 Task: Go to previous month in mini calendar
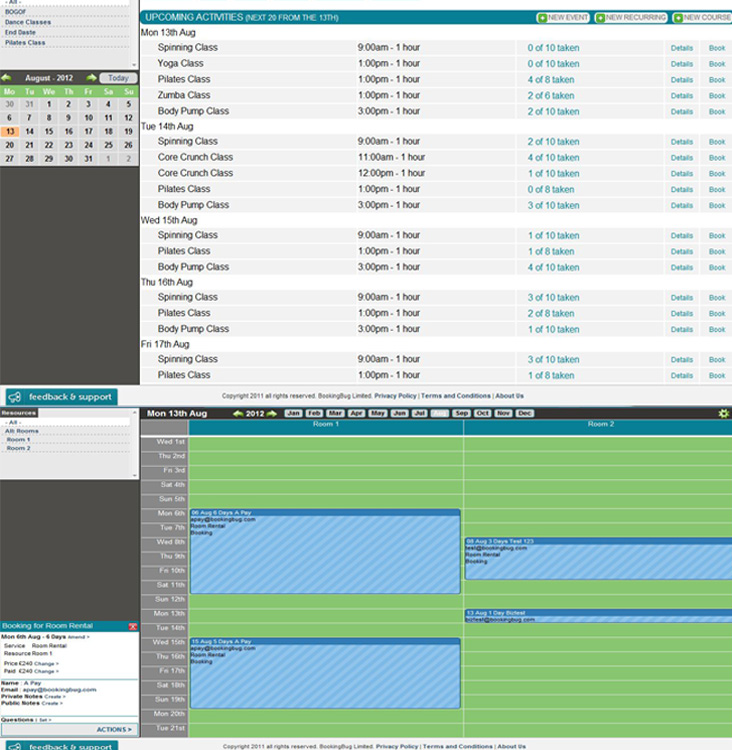[7, 78]
